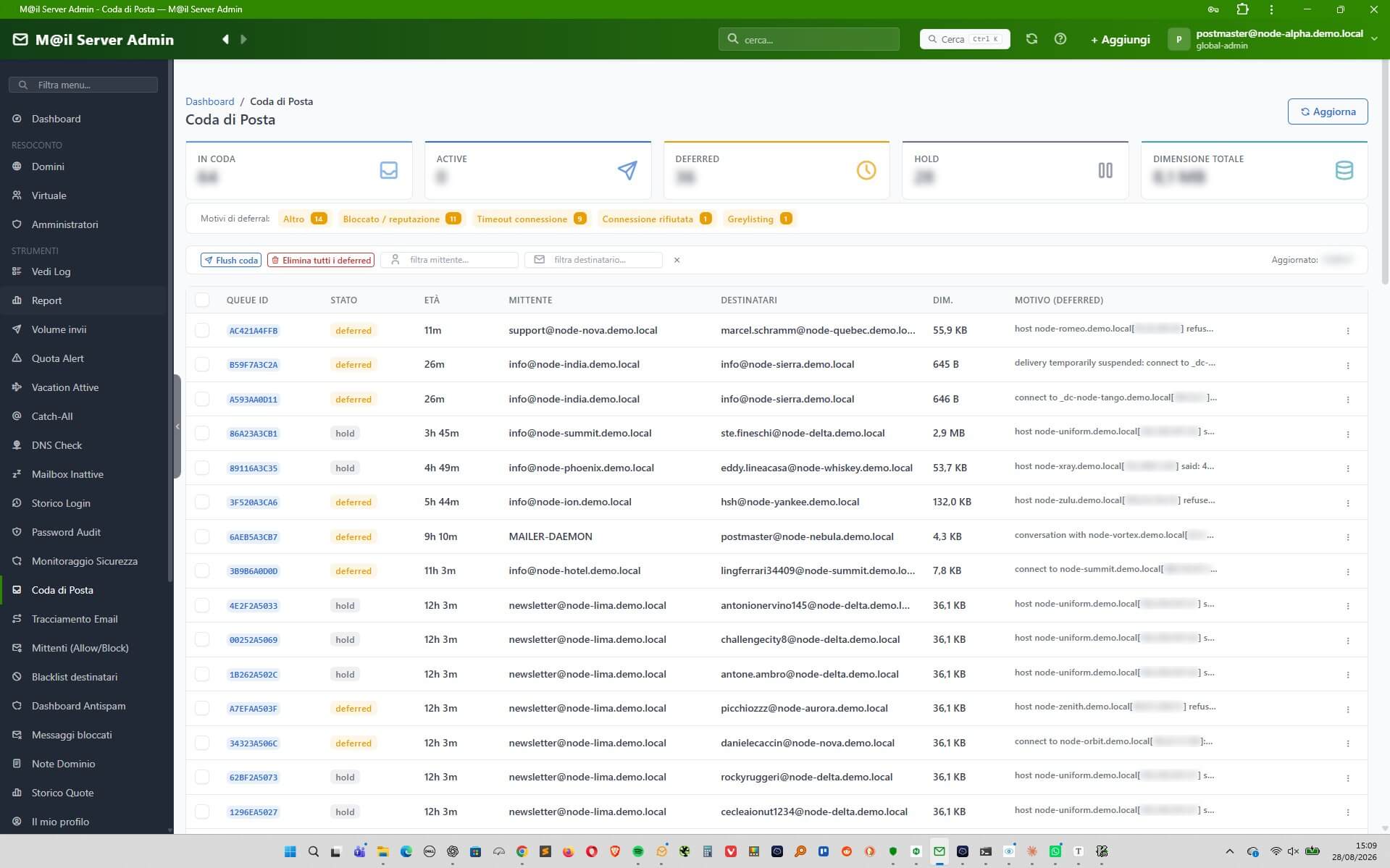
Task: Open row actions menu for AC421A4FFB
Action: [x=1348, y=331]
